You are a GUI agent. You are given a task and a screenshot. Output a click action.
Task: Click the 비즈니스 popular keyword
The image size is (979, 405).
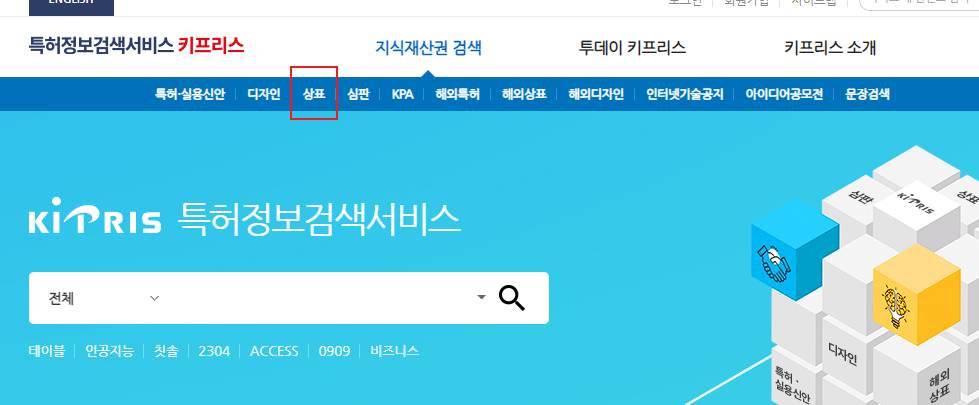click(x=394, y=351)
